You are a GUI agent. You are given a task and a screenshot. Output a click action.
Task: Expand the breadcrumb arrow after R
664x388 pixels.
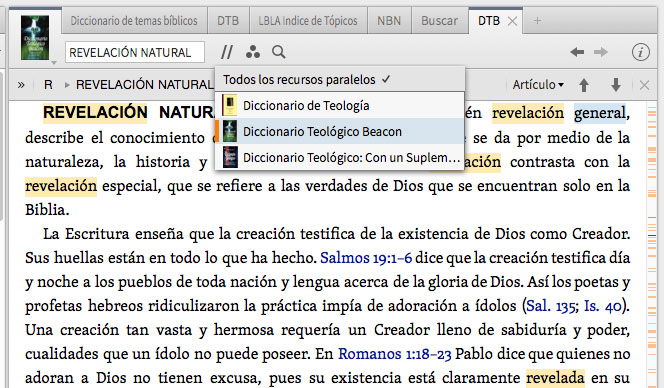pyautogui.click(x=67, y=85)
